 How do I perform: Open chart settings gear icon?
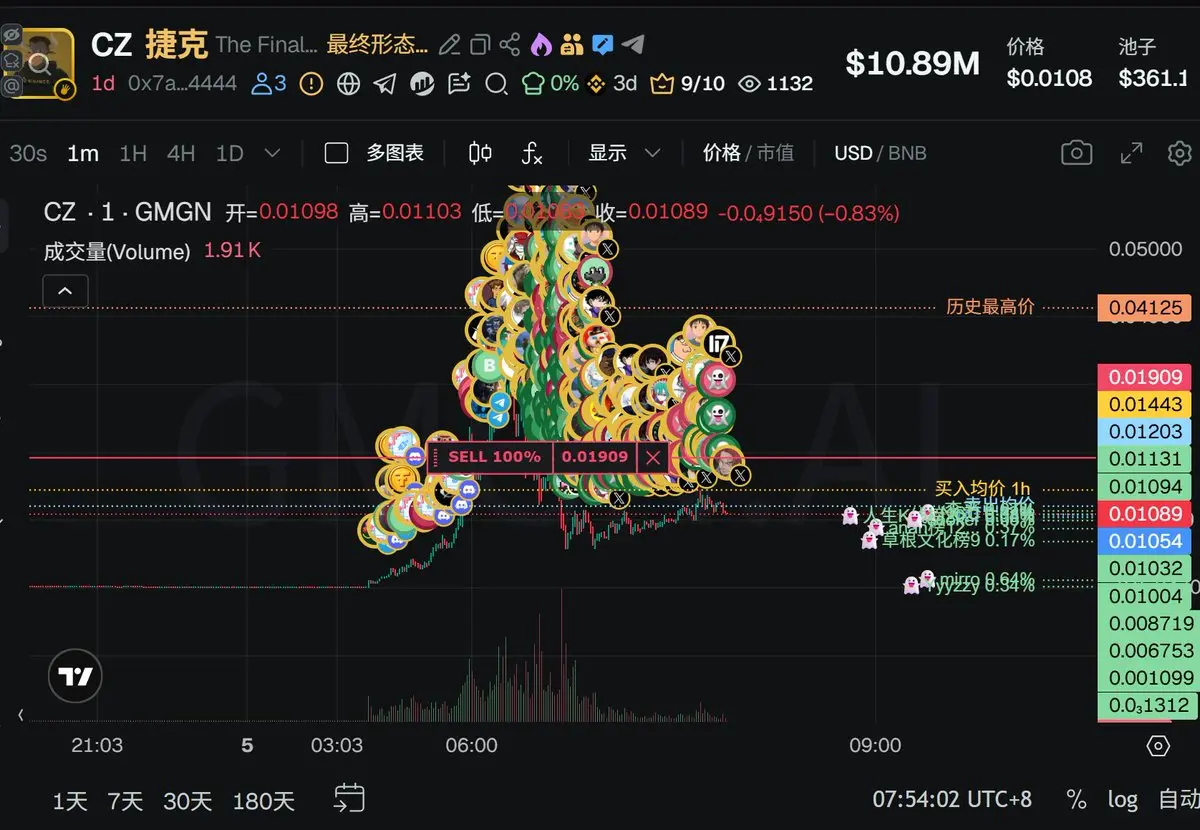(1180, 153)
